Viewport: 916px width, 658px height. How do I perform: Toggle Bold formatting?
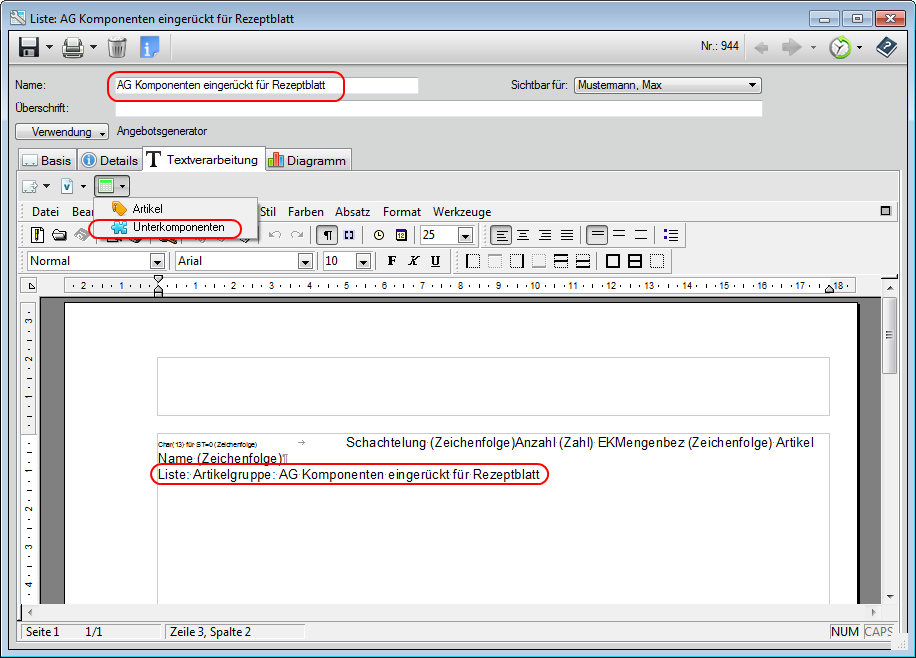pyautogui.click(x=391, y=261)
